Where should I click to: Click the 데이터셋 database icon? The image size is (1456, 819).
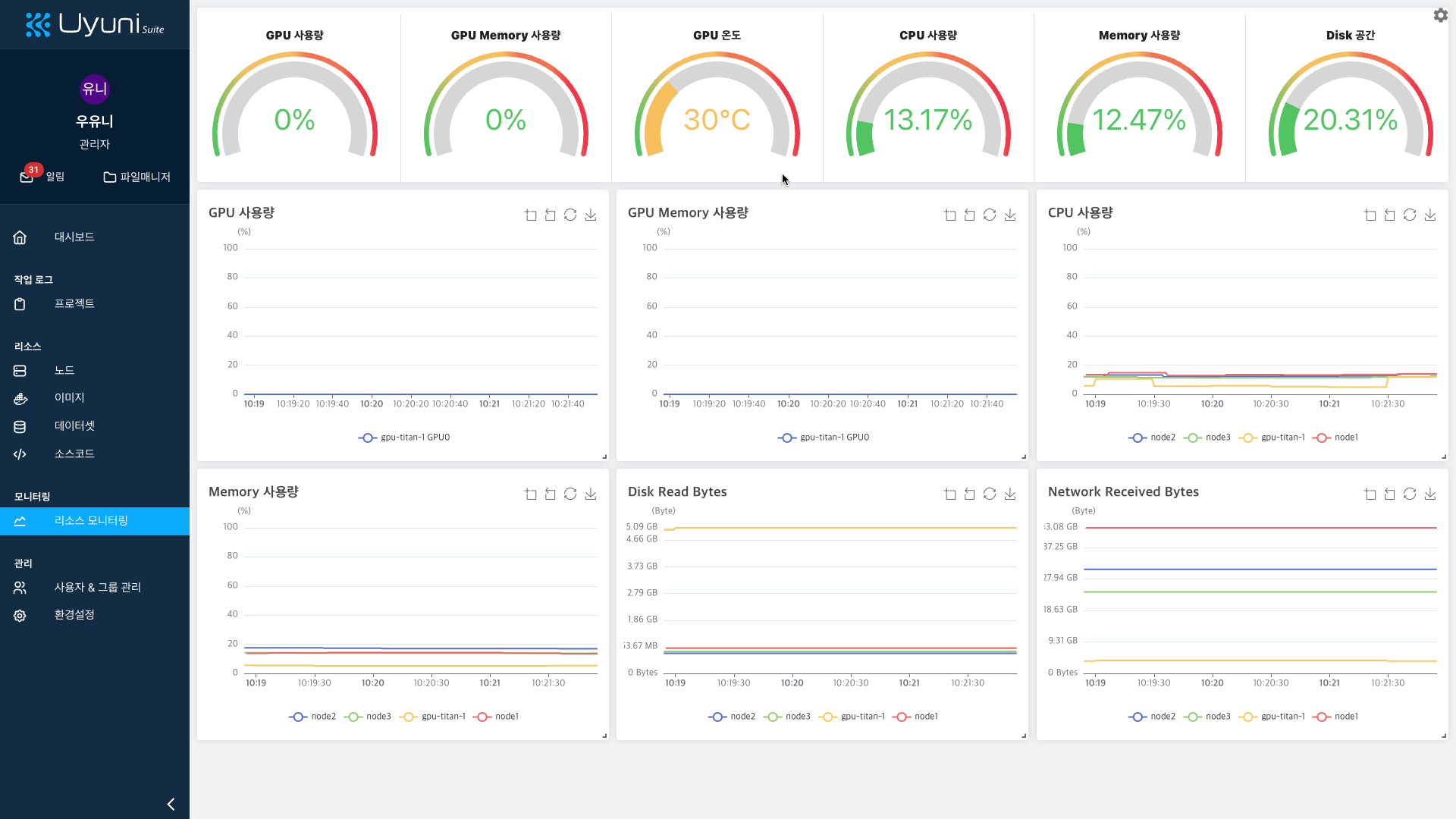pyautogui.click(x=20, y=426)
